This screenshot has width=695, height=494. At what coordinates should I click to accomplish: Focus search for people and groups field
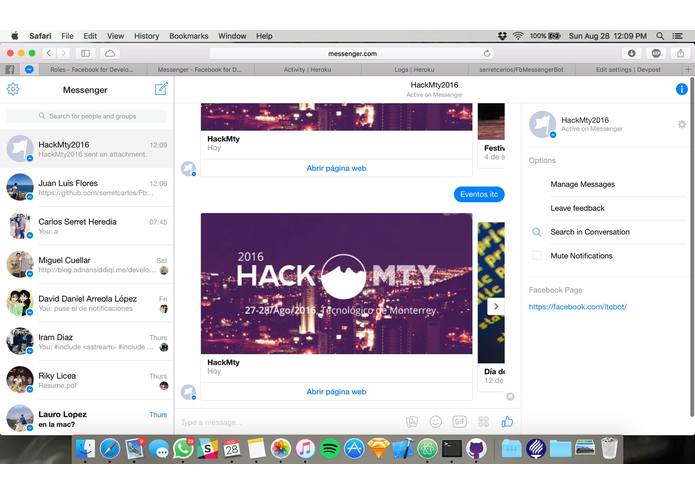point(86,116)
